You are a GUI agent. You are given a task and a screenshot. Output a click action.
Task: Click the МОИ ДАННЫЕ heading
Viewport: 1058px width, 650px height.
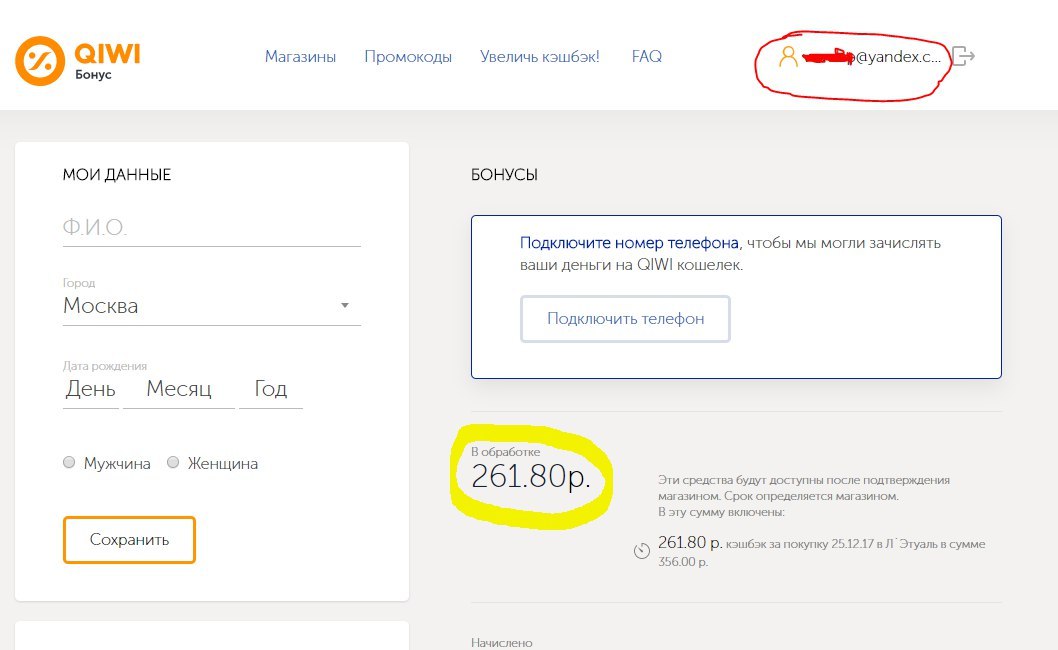point(117,175)
